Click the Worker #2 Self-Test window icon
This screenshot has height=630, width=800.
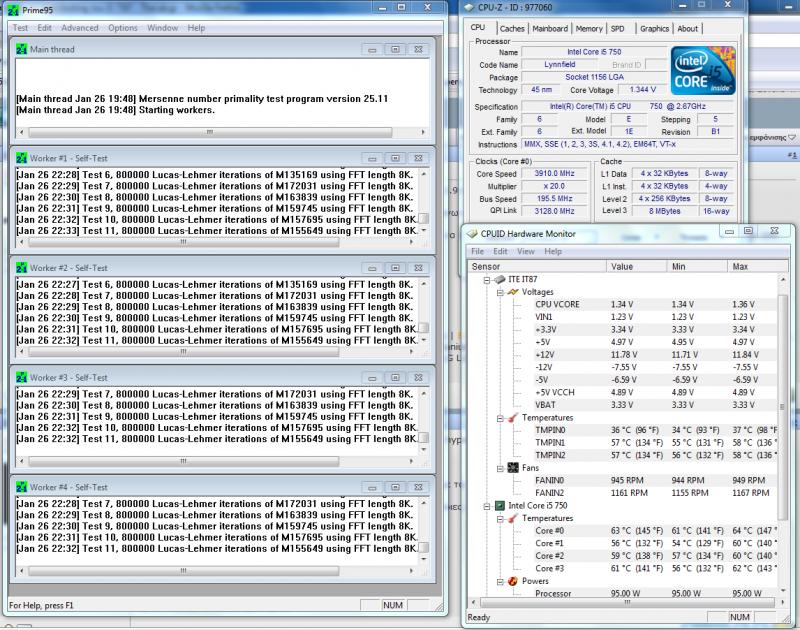[21, 268]
